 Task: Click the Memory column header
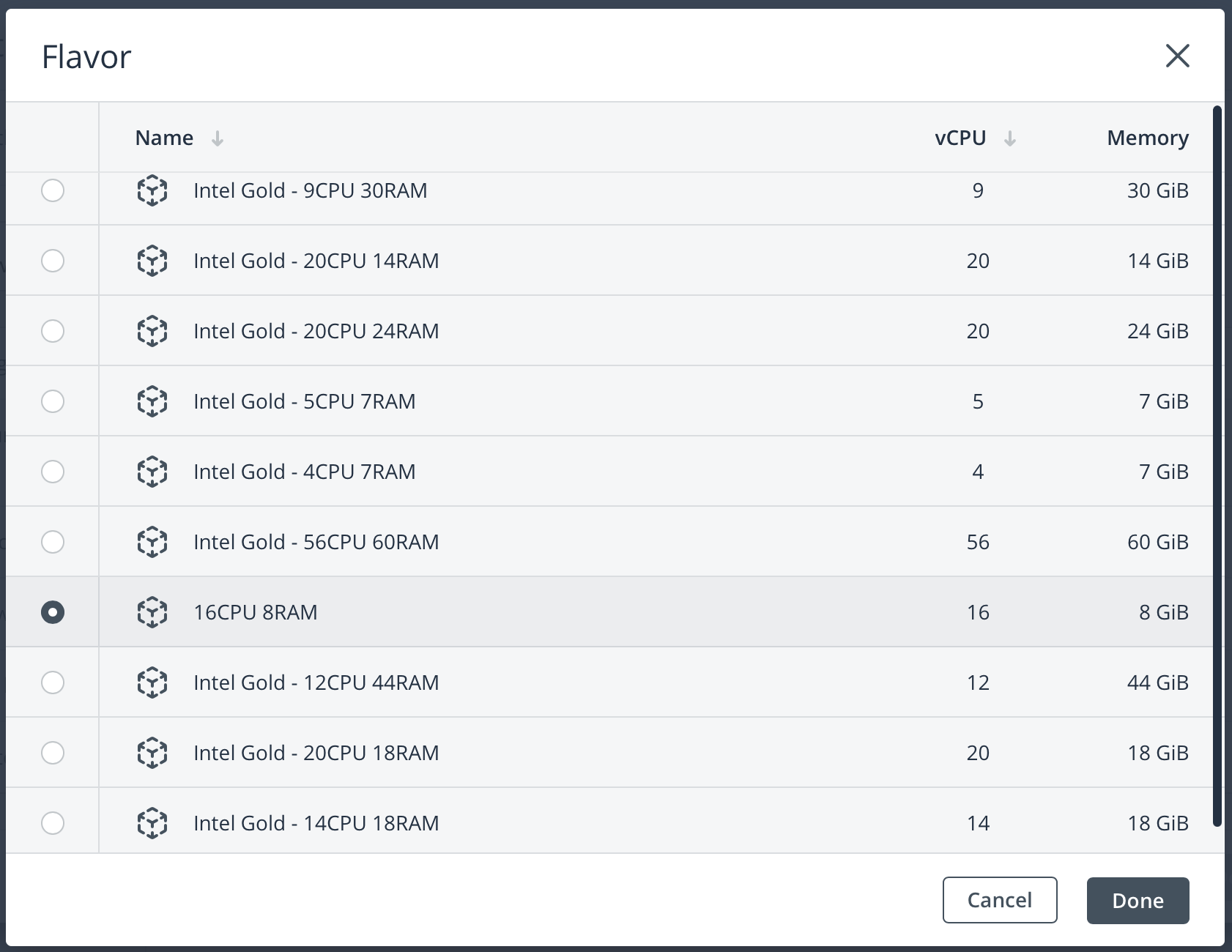(x=1147, y=138)
